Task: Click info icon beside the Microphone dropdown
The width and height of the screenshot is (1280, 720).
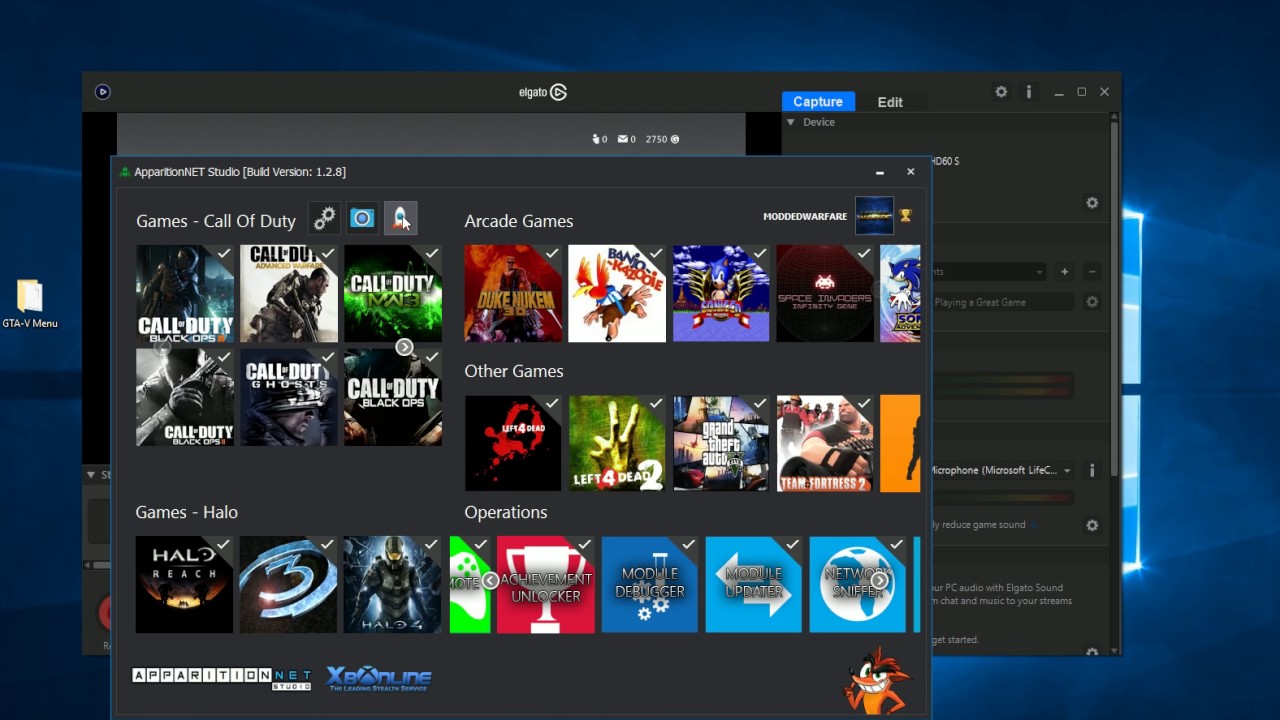Action: (1092, 470)
